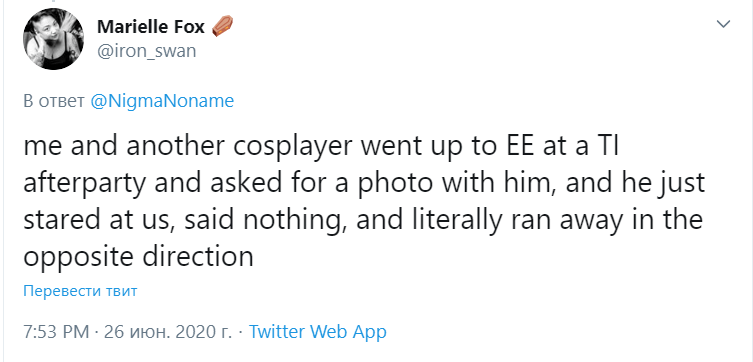
Task: Translate tweet via 'Перевести твит'
Action: tap(80, 291)
